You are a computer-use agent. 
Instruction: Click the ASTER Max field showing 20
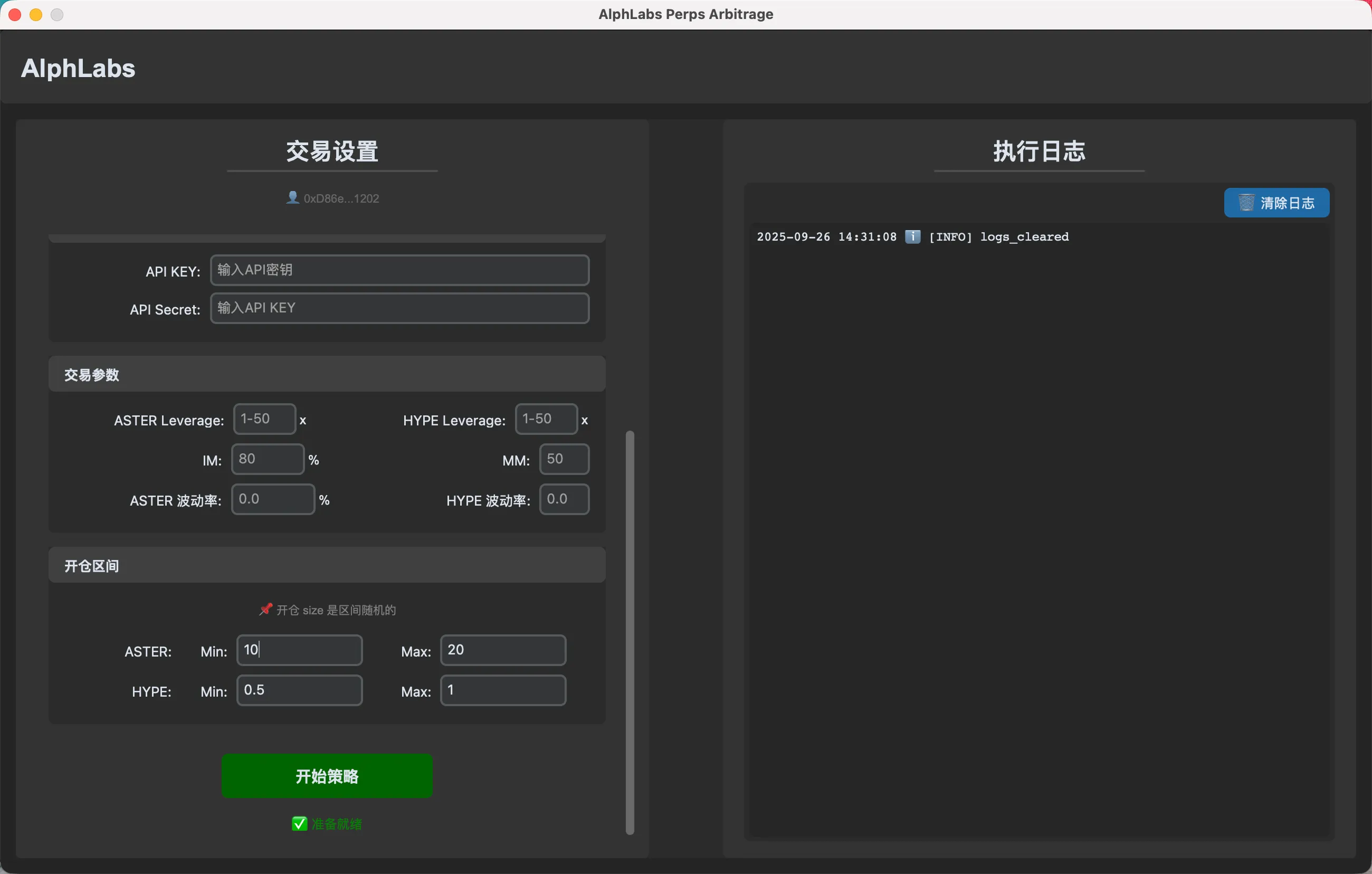coord(502,650)
